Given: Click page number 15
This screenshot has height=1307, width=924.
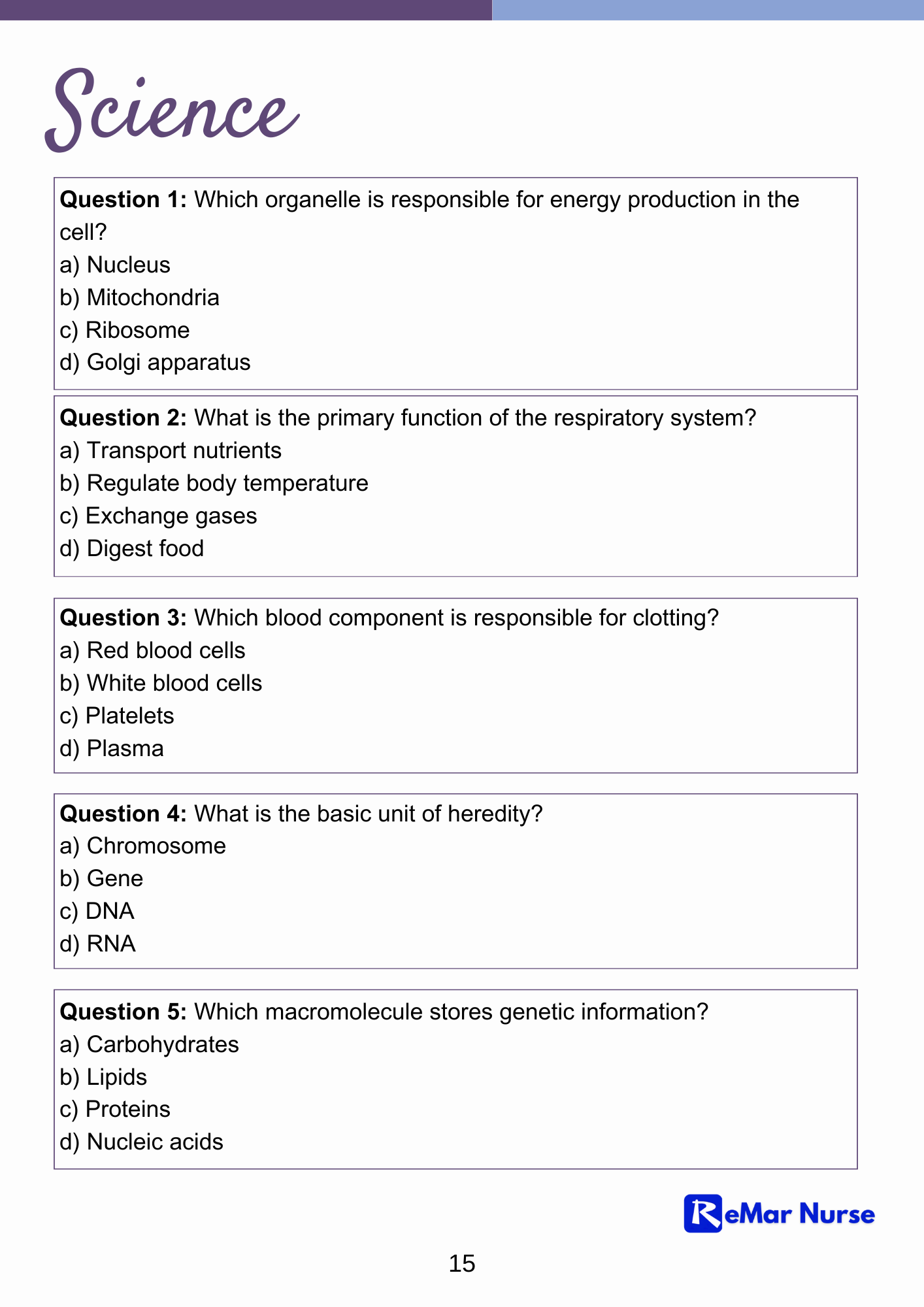Looking at the screenshot, I should (x=462, y=1263).
